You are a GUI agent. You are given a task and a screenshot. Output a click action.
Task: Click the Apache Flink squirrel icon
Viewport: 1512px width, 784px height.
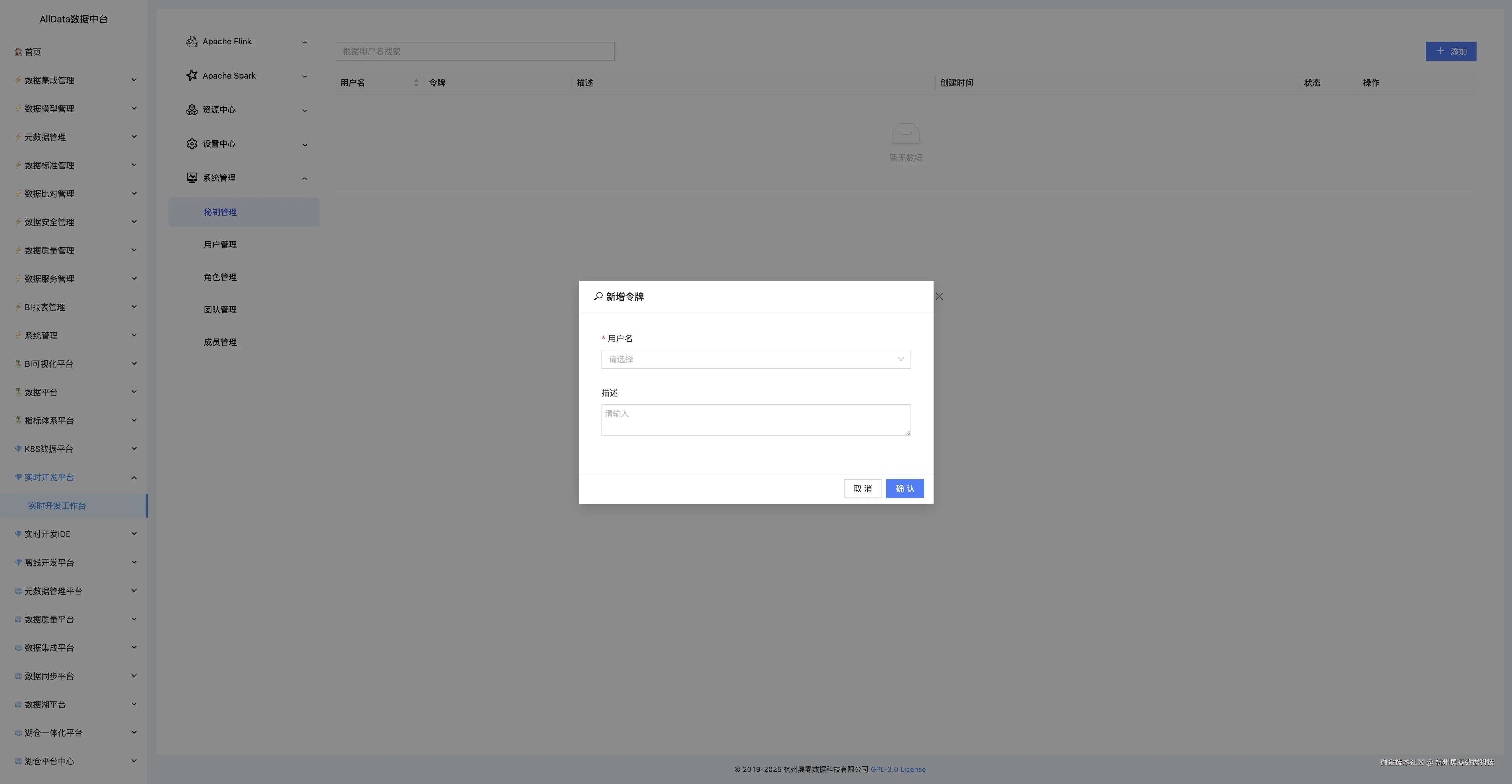tap(191, 42)
